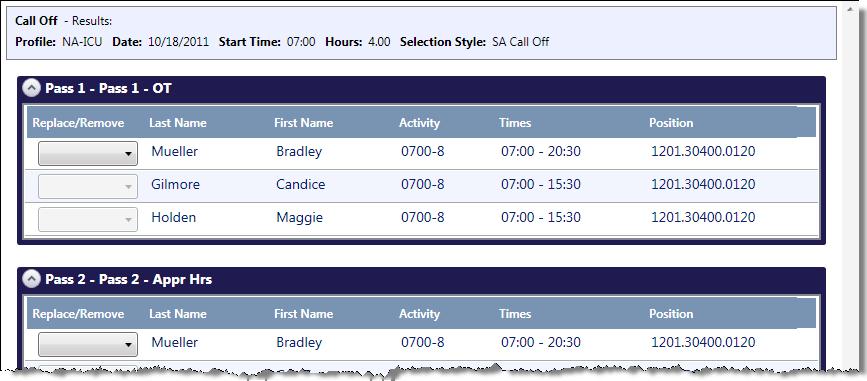Open Replace/Remove dropdown for Gilmore row
This screenshot has width=867, height=381.
87,186
